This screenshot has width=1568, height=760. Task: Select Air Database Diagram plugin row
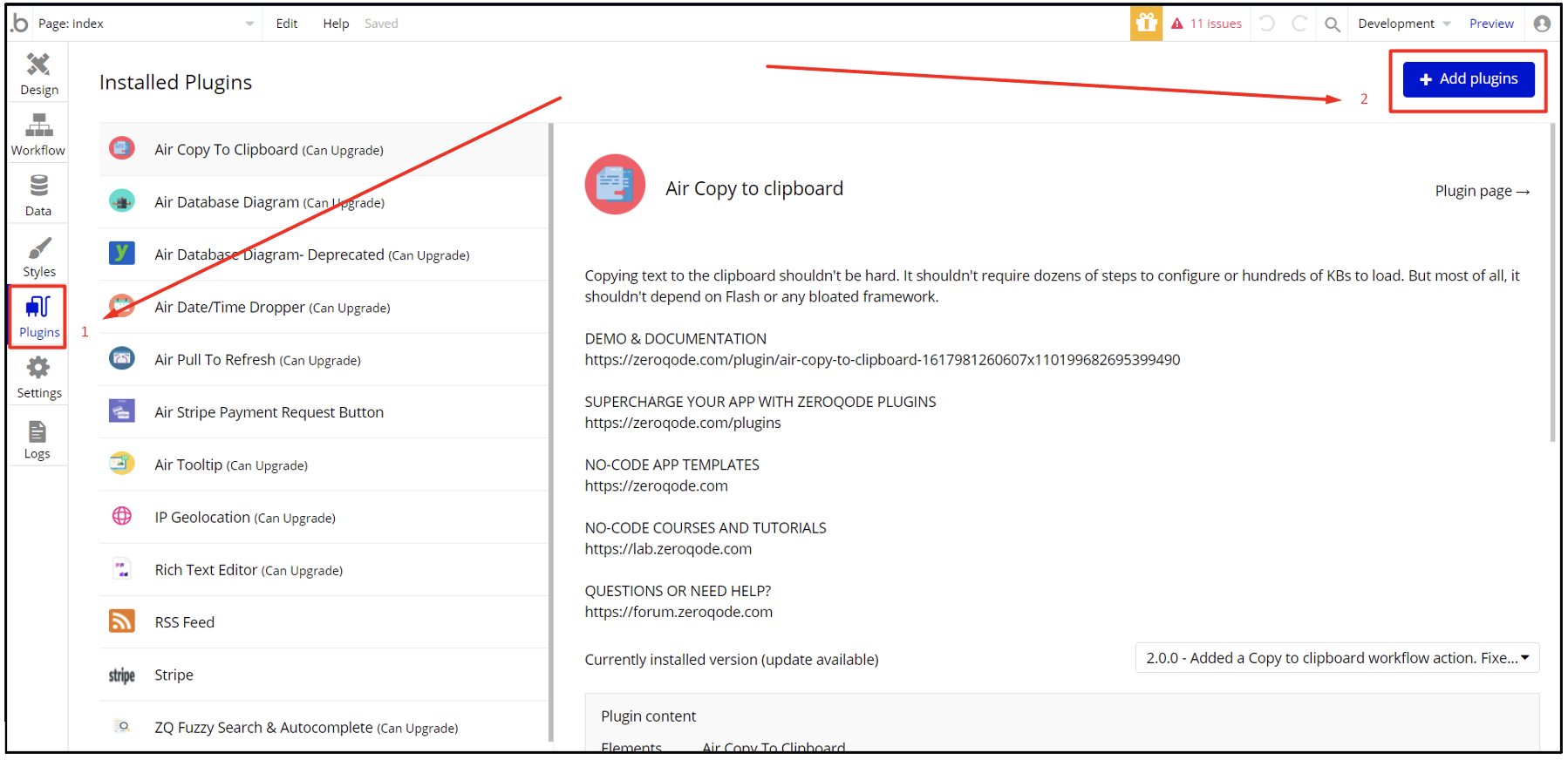coord(324,201)
